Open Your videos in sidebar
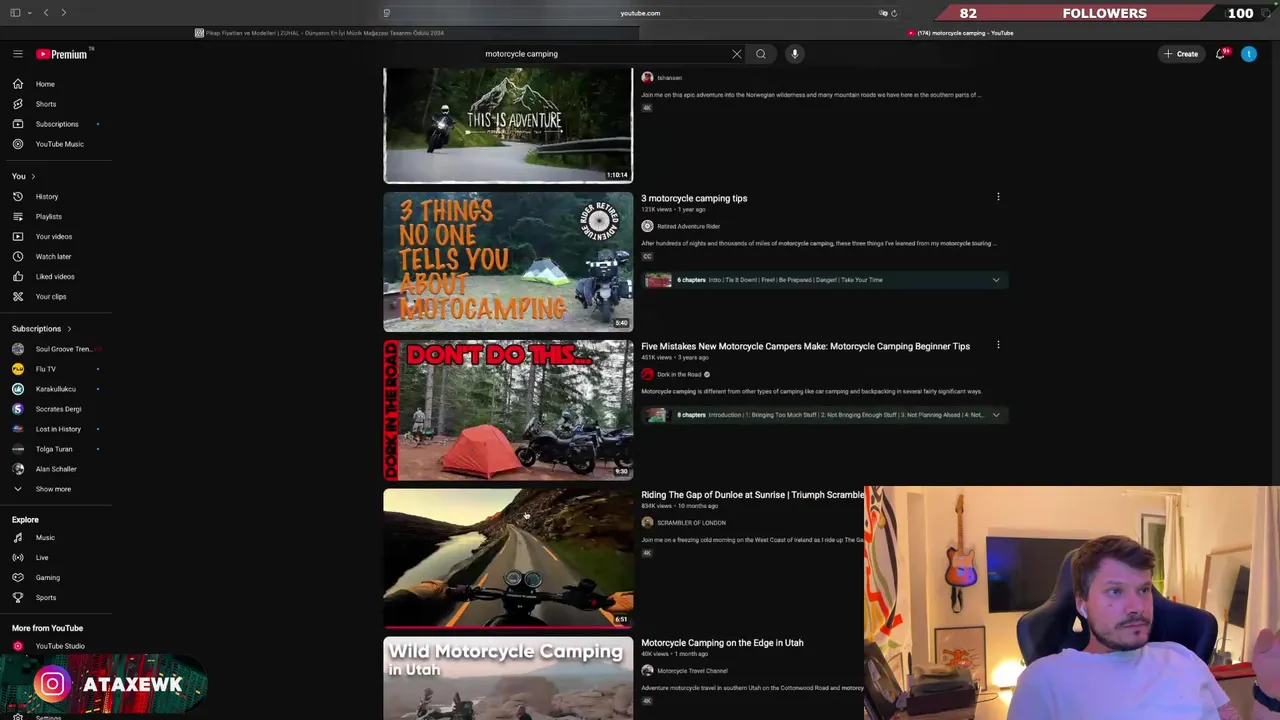This screenshot has height=720, width=1280. (x=56, y=236)
